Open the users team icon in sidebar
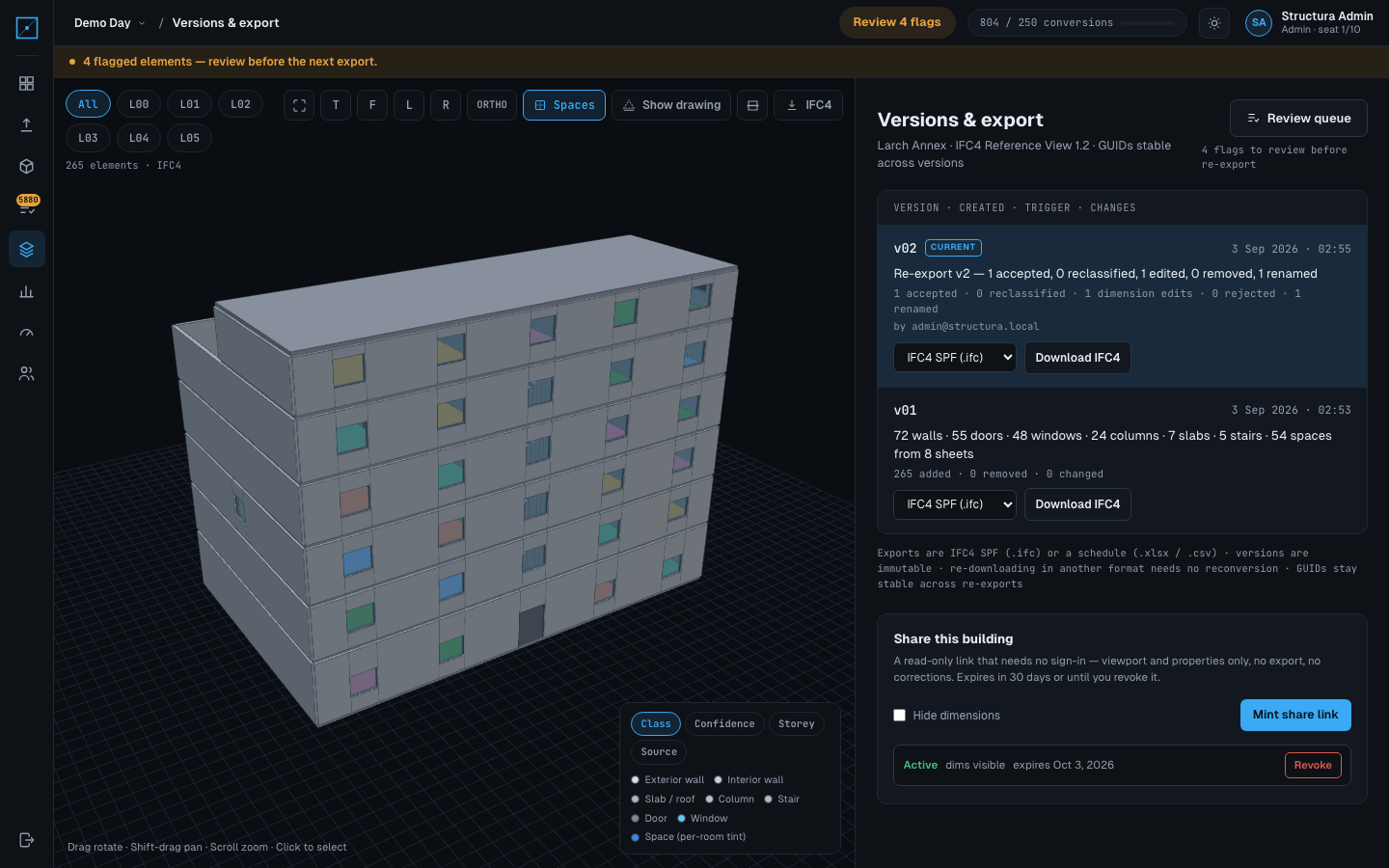This screenshot has width=1389, height=868. [x=27, y=374]
